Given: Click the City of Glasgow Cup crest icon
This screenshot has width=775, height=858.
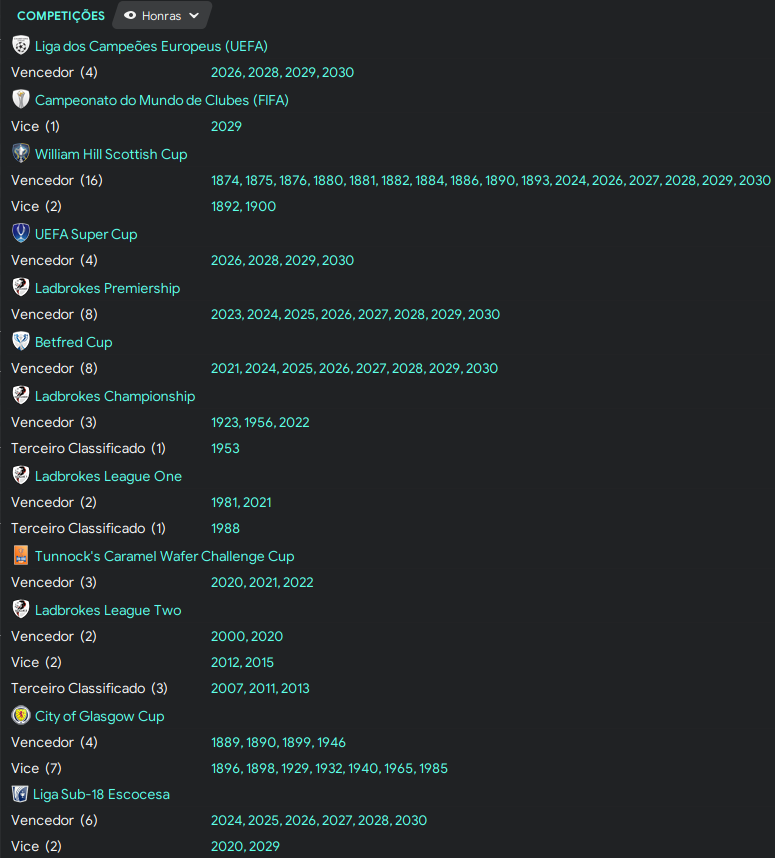Looking at the screenshot, I should coord(21,716).
